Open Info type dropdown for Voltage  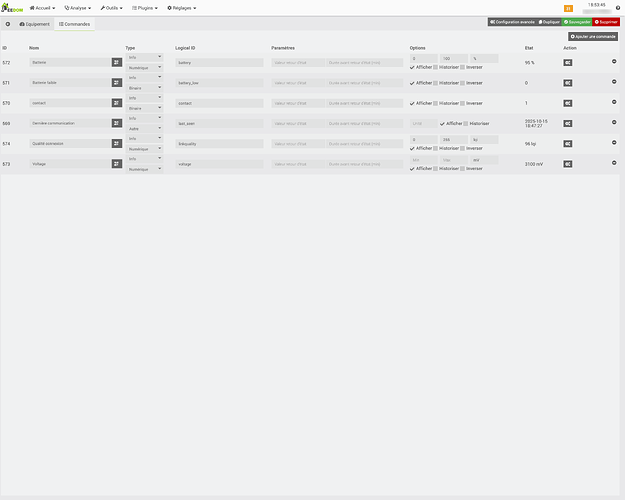[144, 159]
